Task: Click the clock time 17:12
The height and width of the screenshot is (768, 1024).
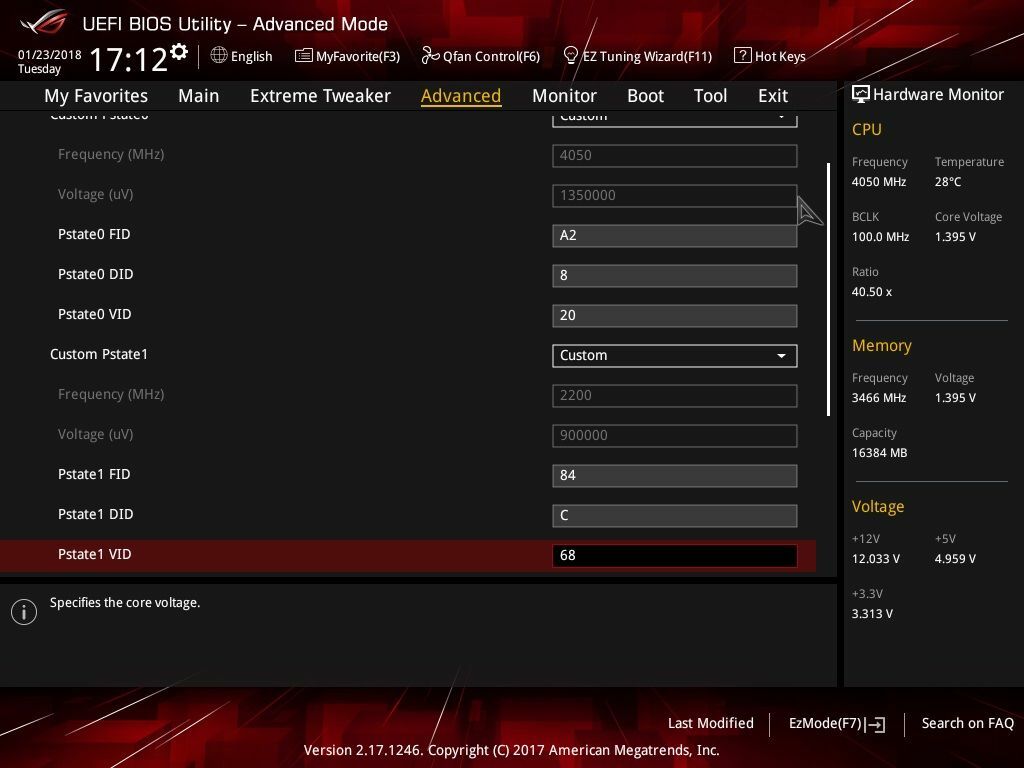Action: pyautogui.click(x=128, y=60)
